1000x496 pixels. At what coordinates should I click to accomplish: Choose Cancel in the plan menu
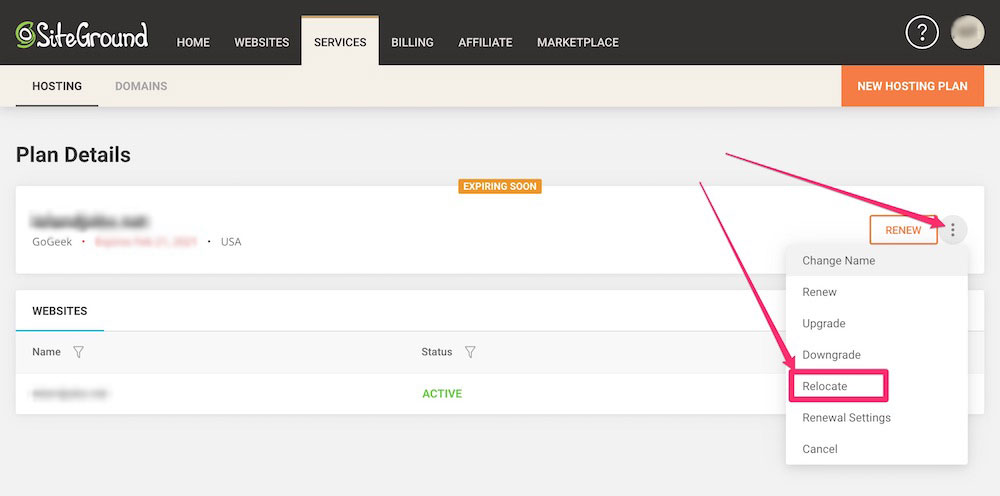point(877,449)
